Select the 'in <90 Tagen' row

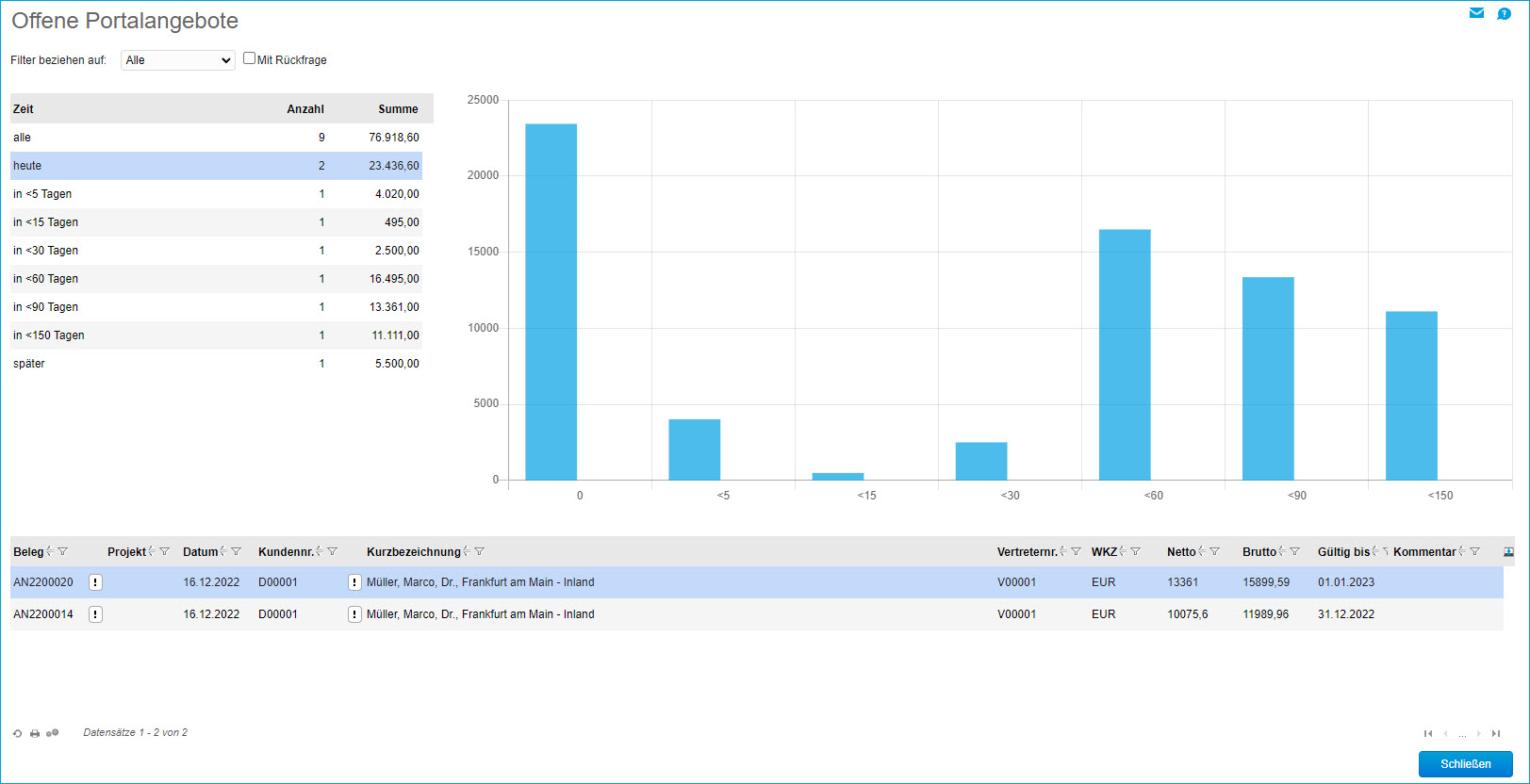[x=216, y=307]
